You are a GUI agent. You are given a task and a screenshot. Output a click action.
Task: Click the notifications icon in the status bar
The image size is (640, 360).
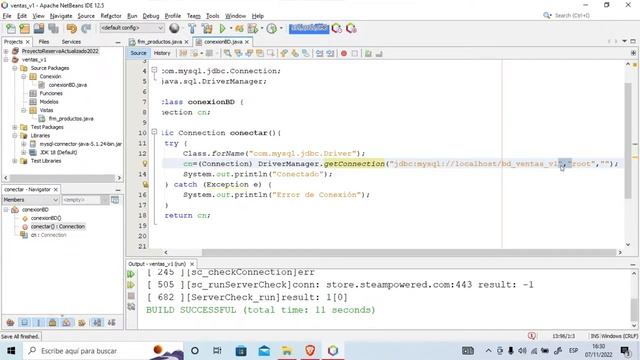coord(531,336)
